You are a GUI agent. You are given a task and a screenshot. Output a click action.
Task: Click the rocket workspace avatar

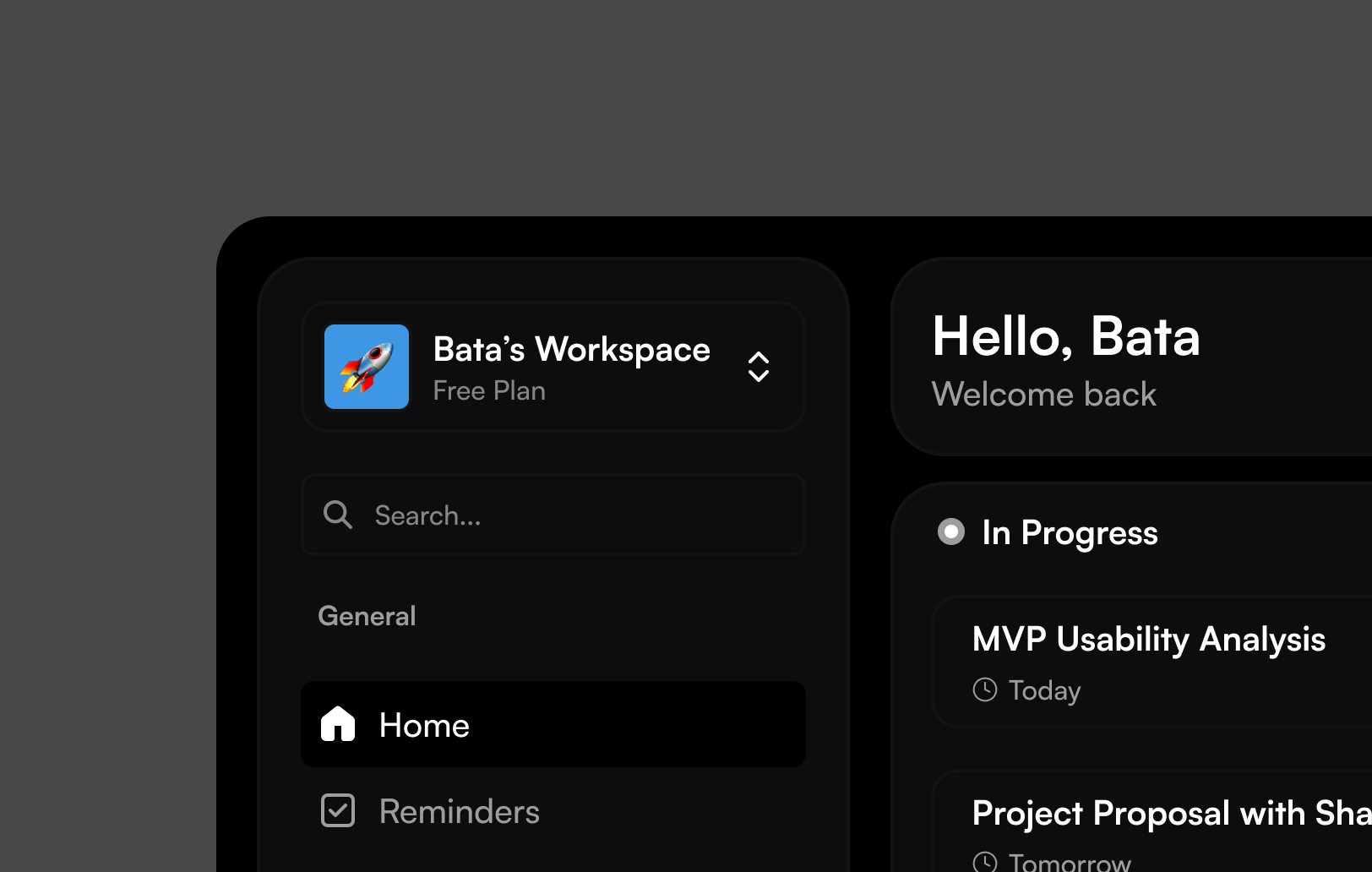(x=367, y=367)
